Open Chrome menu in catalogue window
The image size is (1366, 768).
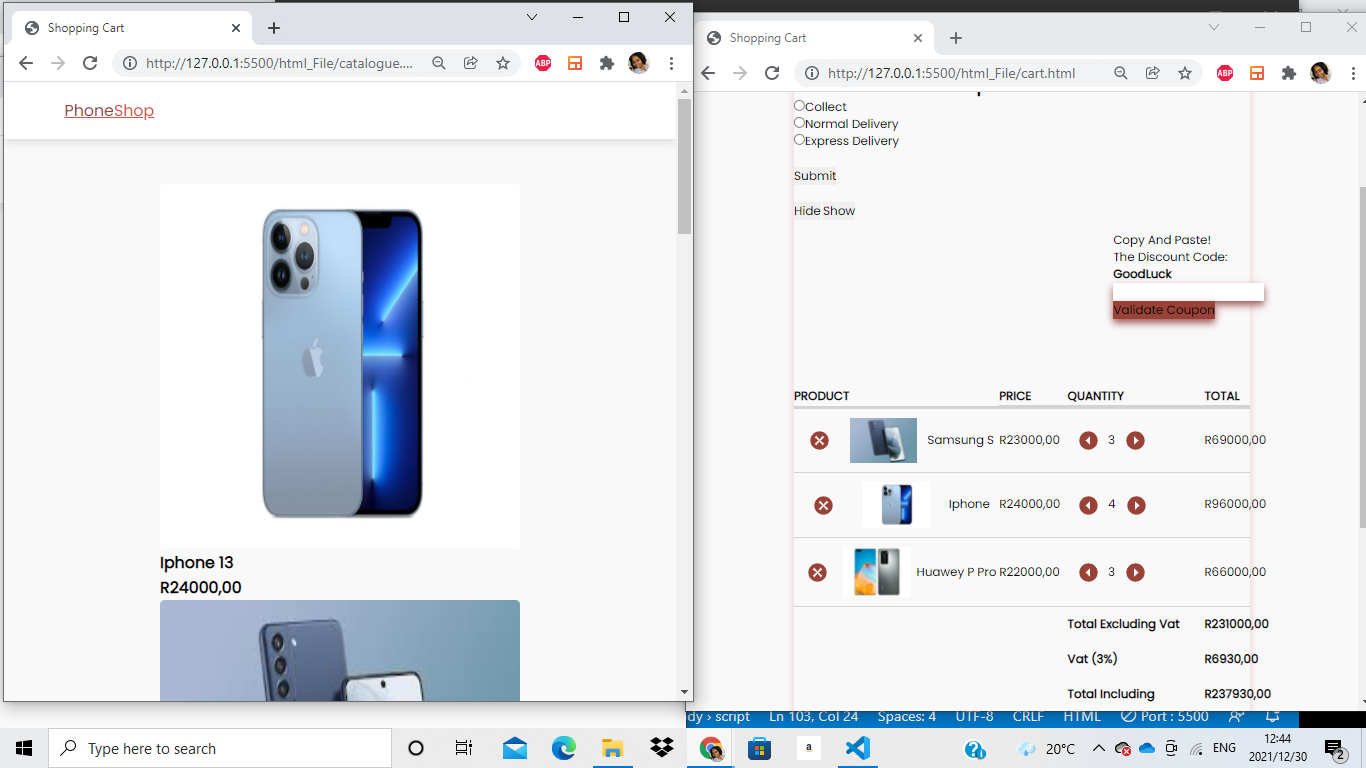pos(671,63)
